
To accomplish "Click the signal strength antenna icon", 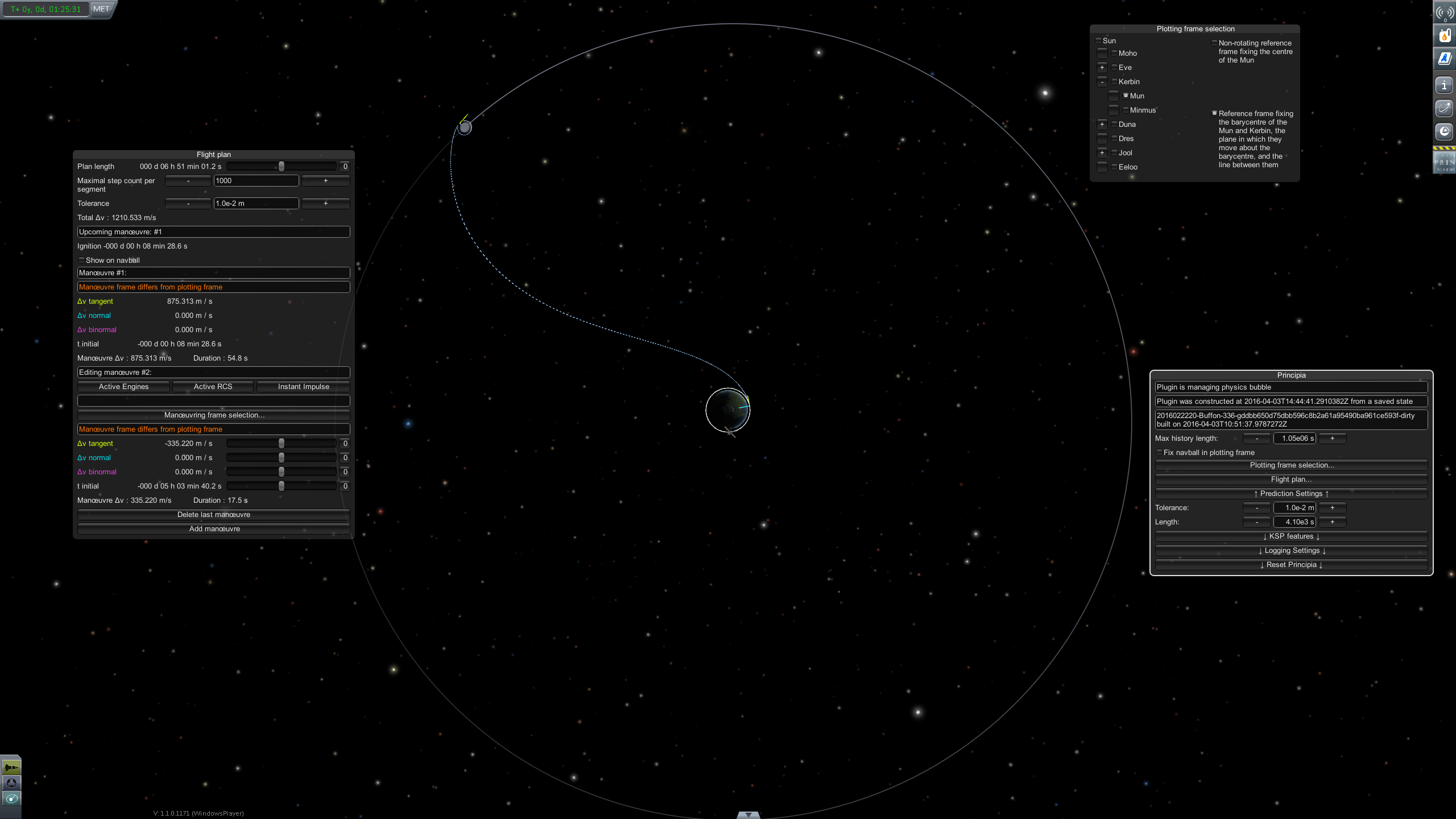I will 1444,12.
